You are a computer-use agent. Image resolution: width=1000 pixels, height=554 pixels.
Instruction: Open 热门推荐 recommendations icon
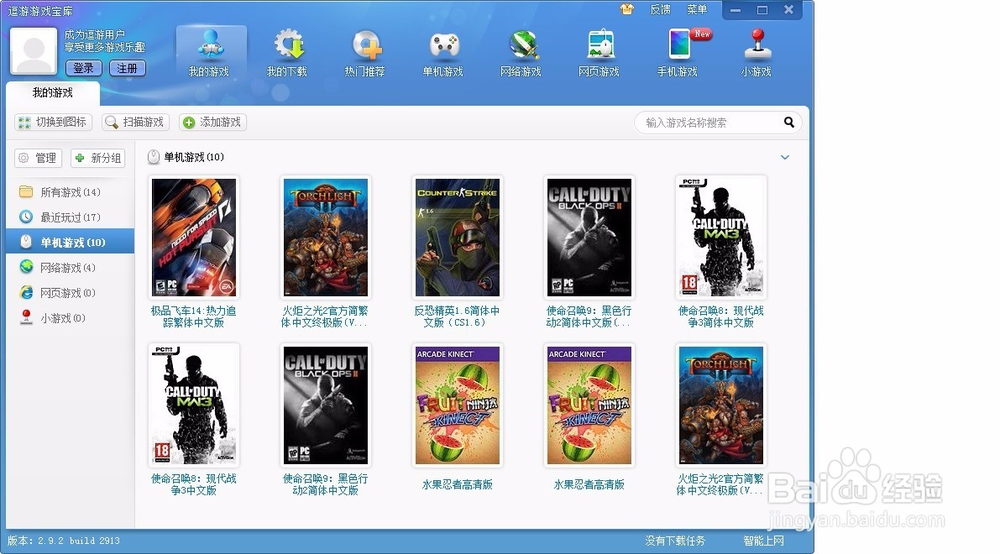click(365, 54)
